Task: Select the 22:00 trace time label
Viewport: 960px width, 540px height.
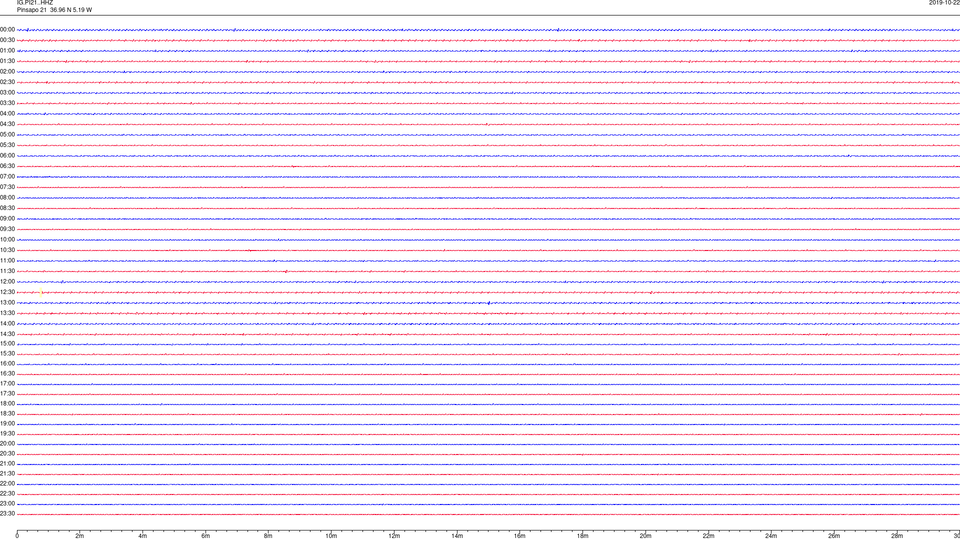Action: click(7, 484)
